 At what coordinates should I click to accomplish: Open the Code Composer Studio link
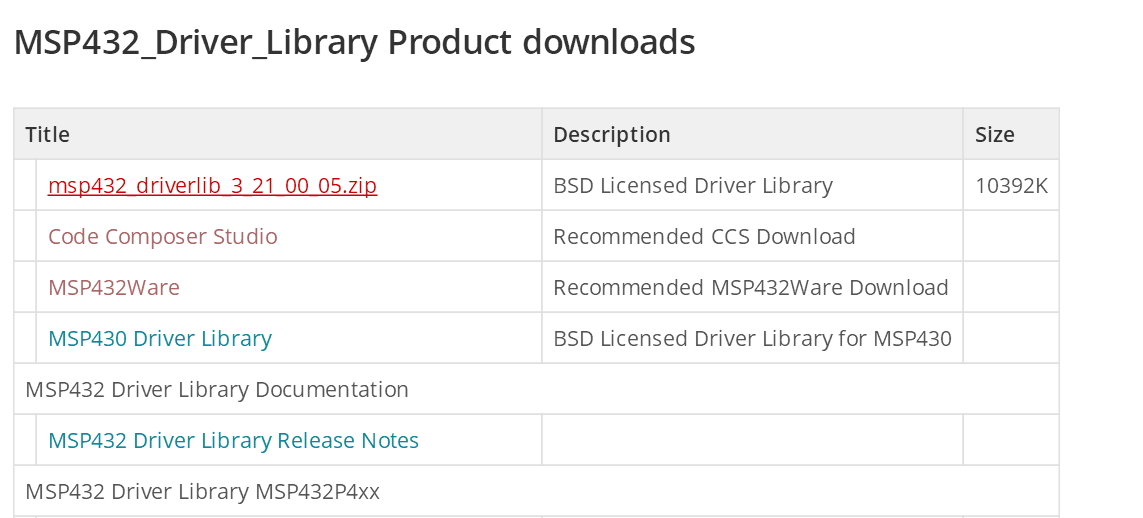point(163,237)
